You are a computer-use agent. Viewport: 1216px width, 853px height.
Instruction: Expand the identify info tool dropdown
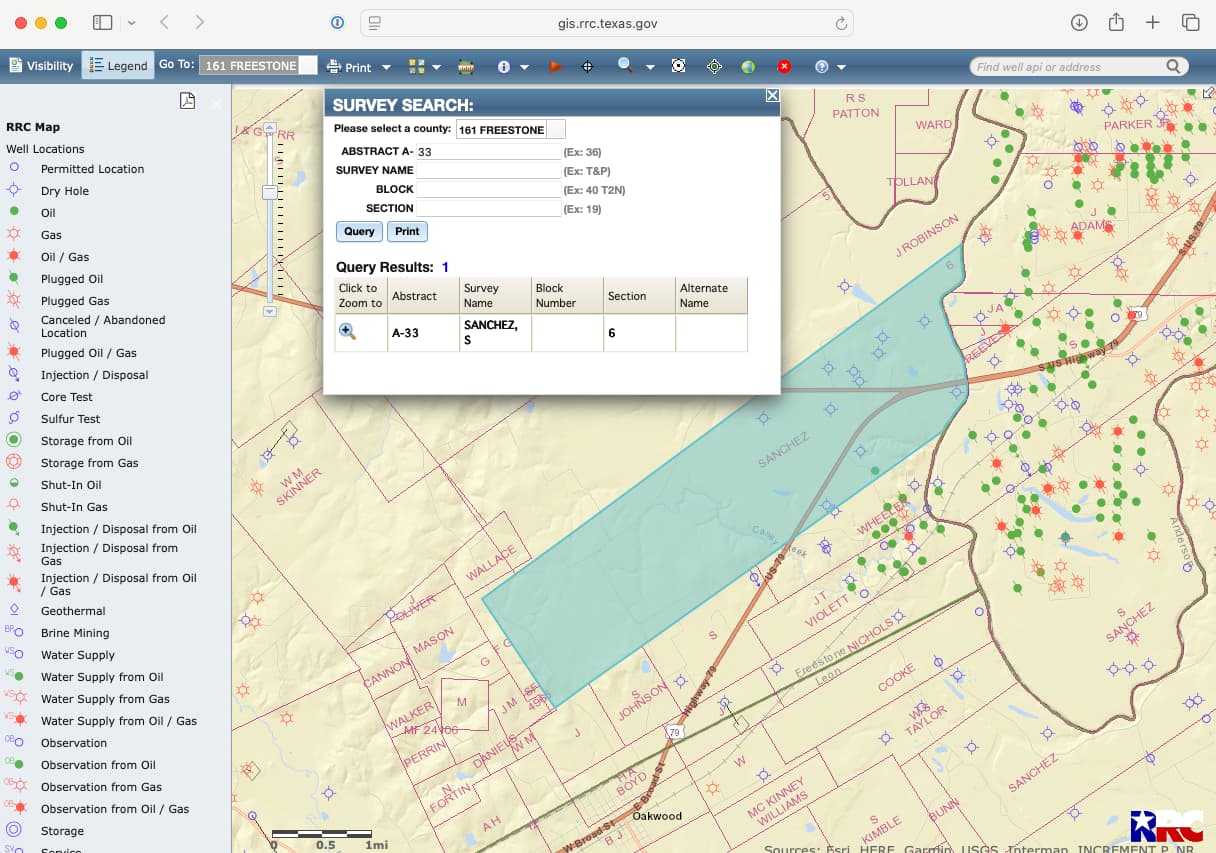point(522,68)
